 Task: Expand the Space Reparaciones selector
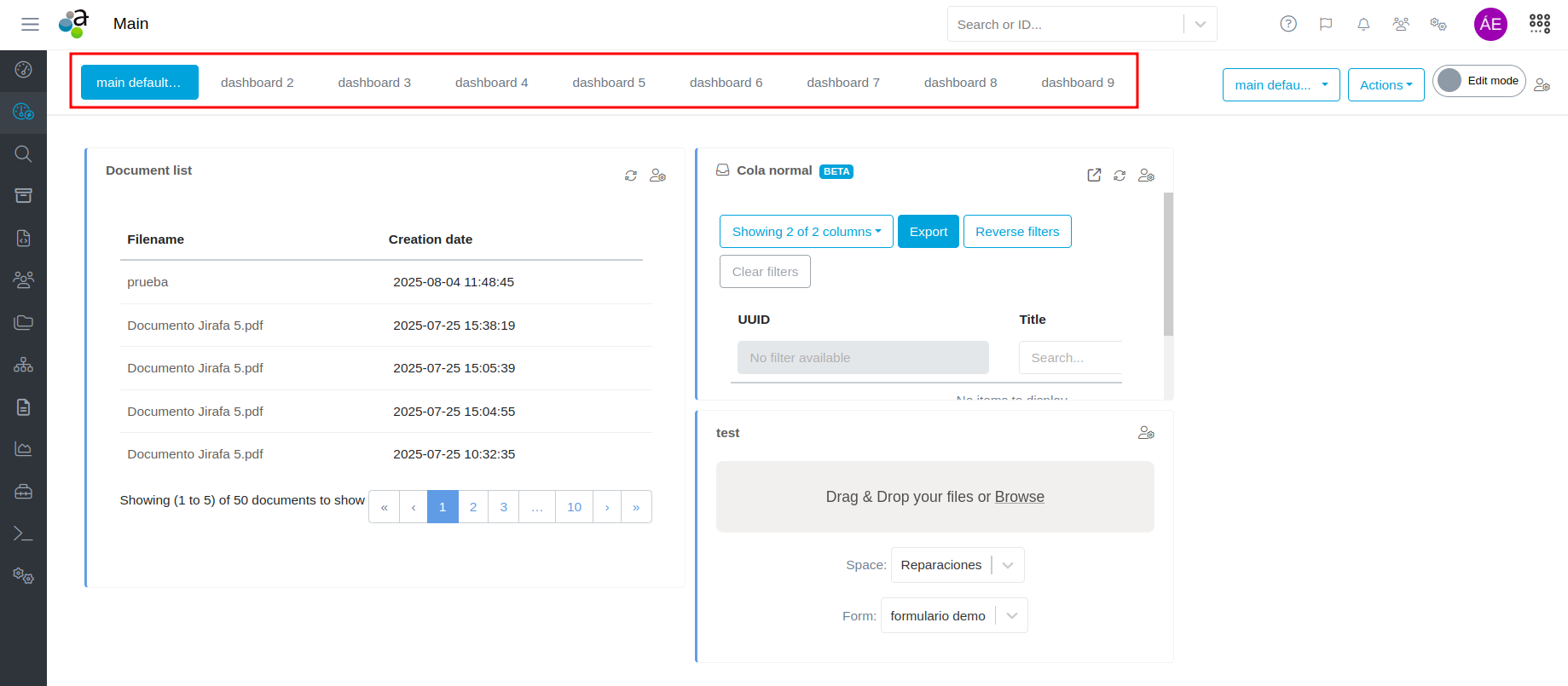click(x=1008, y=565)
